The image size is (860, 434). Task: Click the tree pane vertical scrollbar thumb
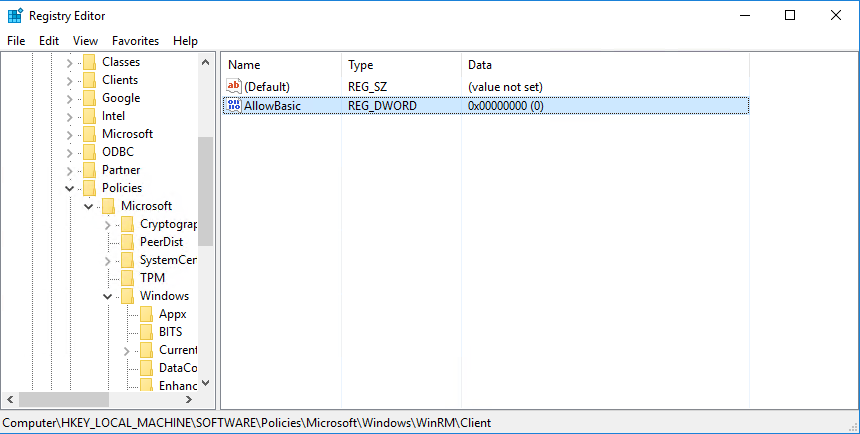(205, 190)
